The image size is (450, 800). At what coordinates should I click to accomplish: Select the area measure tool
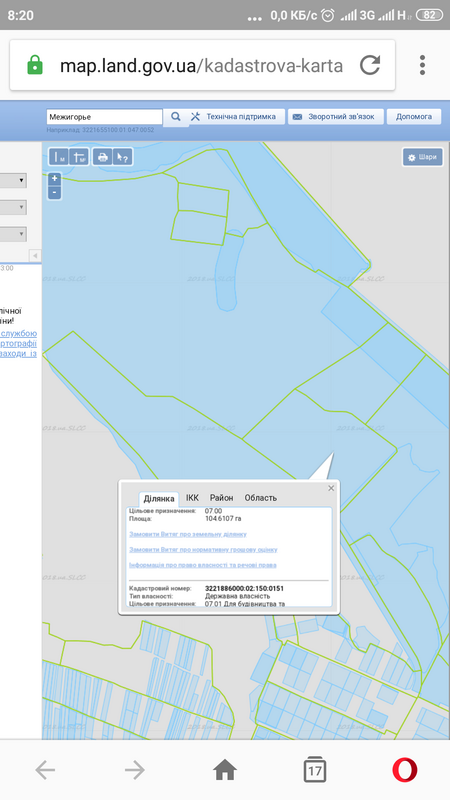(79, 157)
